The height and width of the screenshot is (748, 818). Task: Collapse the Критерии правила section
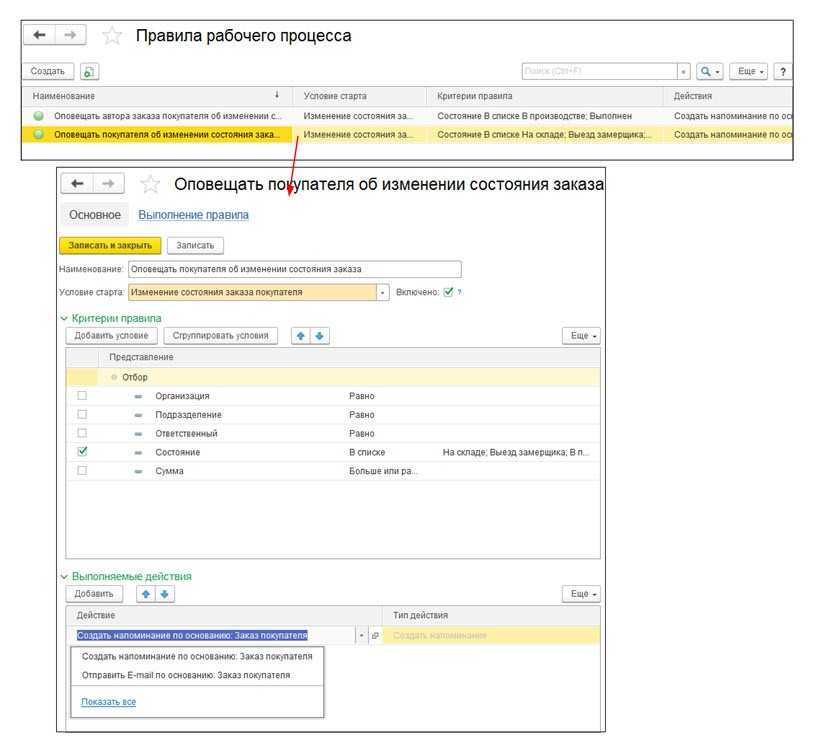pos(64,318)
